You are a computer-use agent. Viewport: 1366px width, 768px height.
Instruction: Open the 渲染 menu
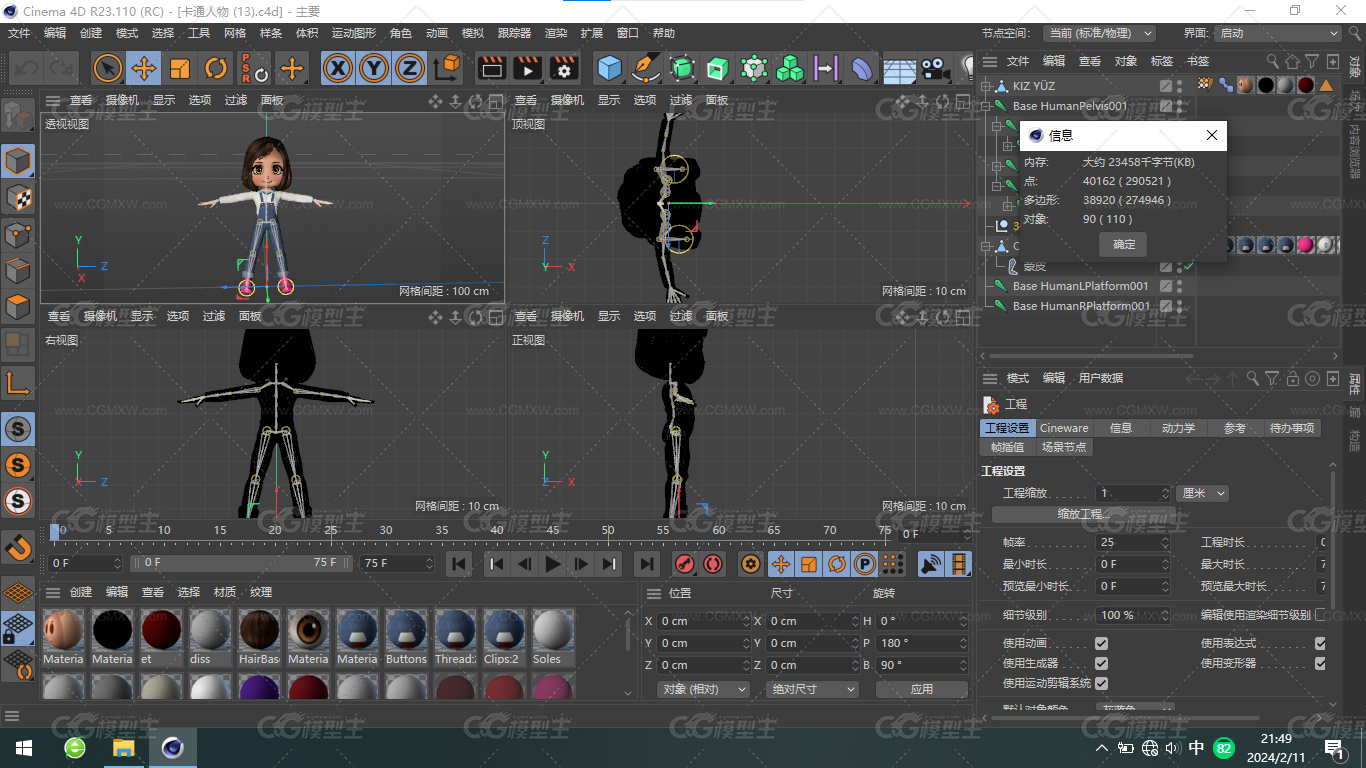pos(556,33)
